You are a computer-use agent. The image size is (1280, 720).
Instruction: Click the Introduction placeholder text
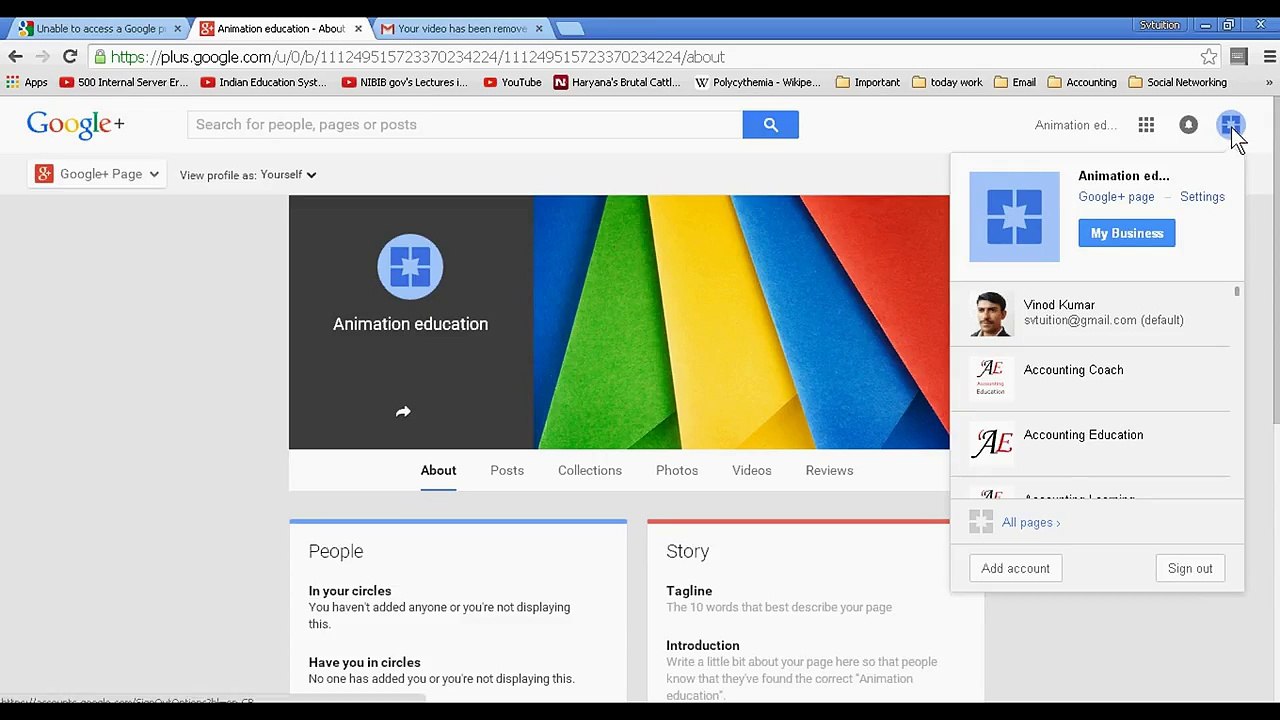[x=802, y=678]
